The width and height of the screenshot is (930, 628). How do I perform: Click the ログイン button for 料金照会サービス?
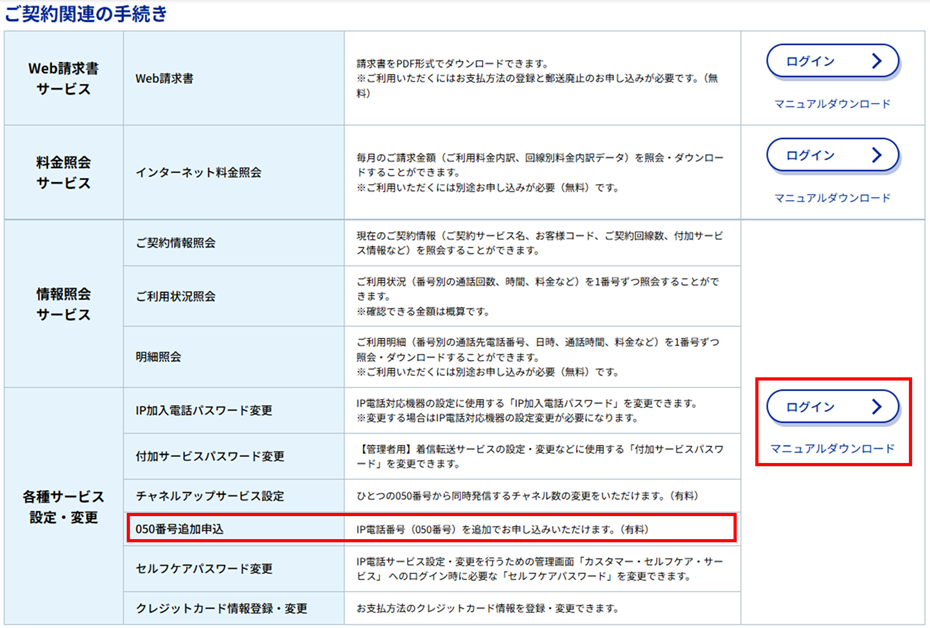(x=833, y=155)
